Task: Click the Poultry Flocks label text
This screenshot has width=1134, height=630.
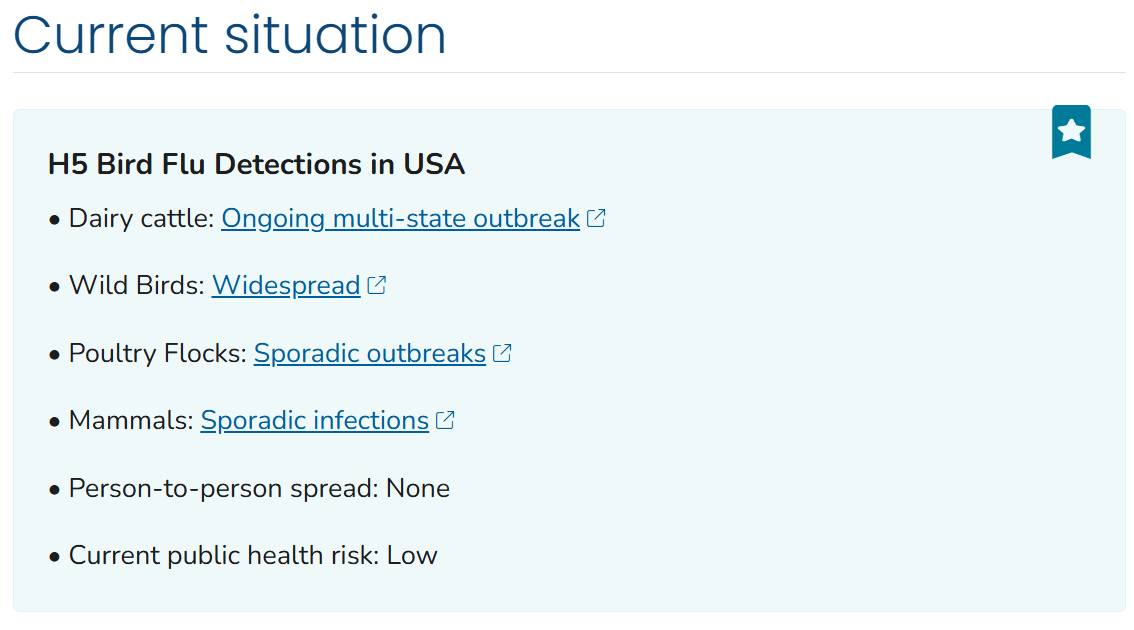Action: (x=158, y=354)
